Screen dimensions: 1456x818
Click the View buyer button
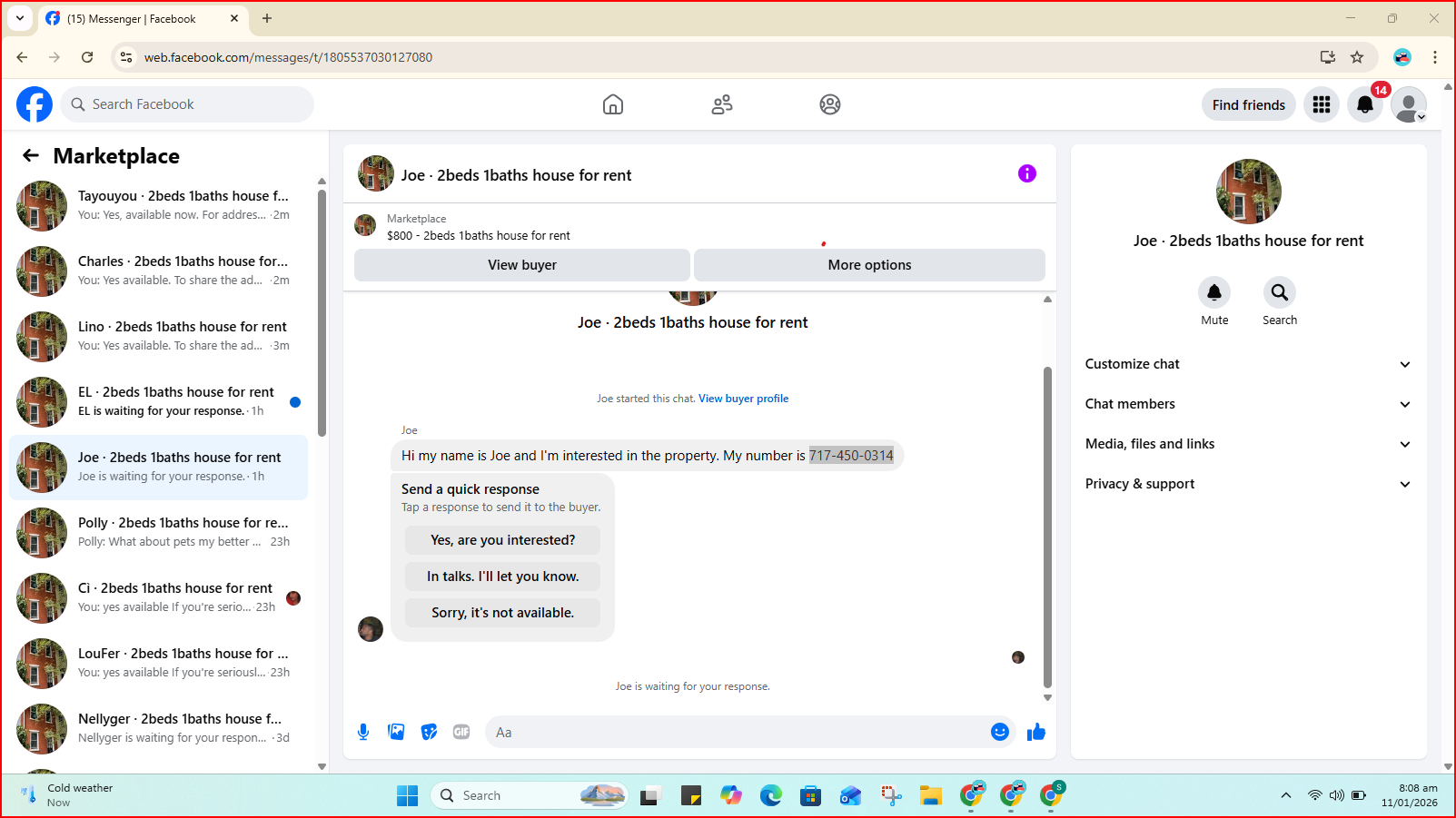522,265
